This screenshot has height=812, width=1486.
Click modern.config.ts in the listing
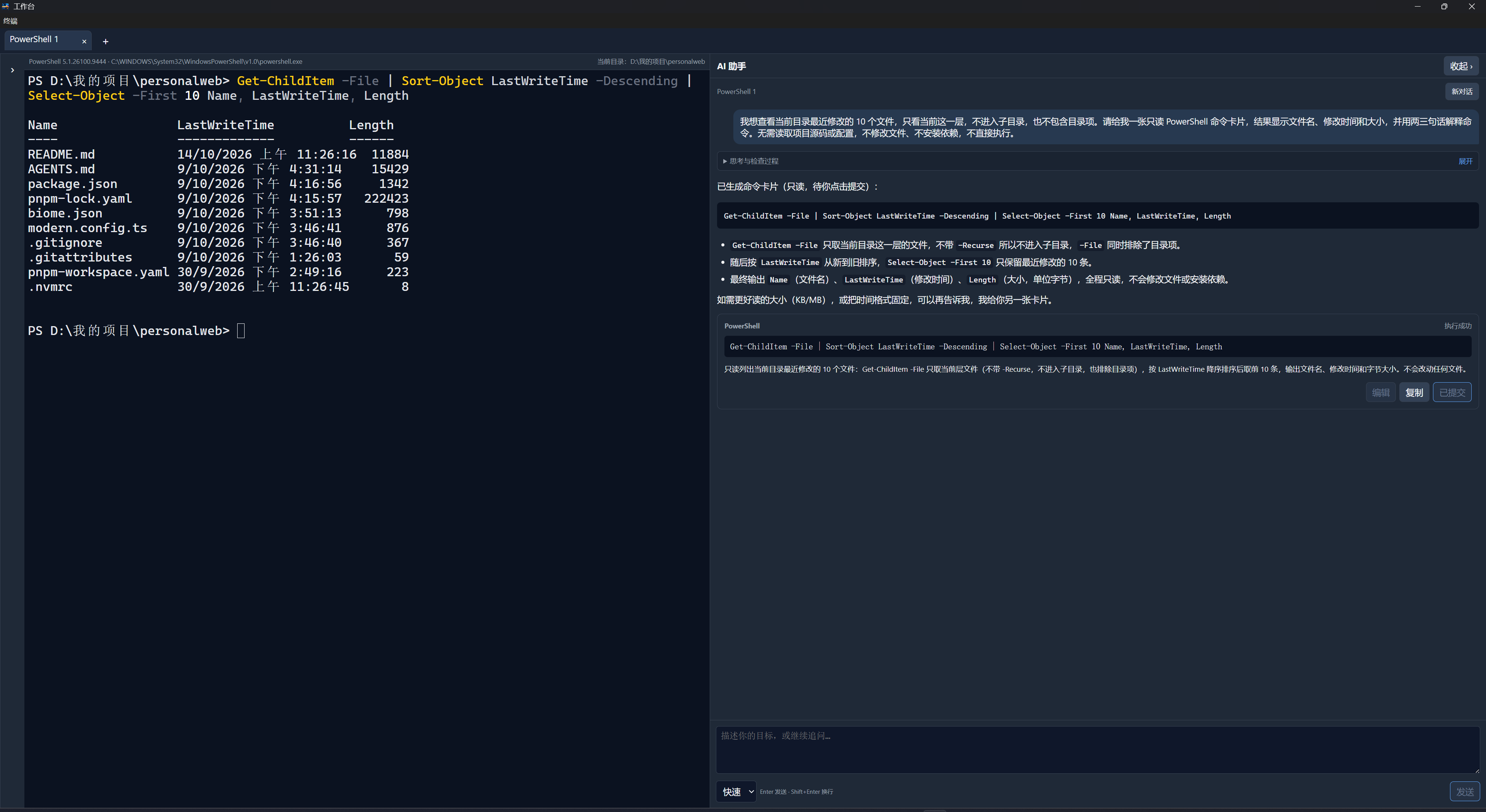click(88, 228)
